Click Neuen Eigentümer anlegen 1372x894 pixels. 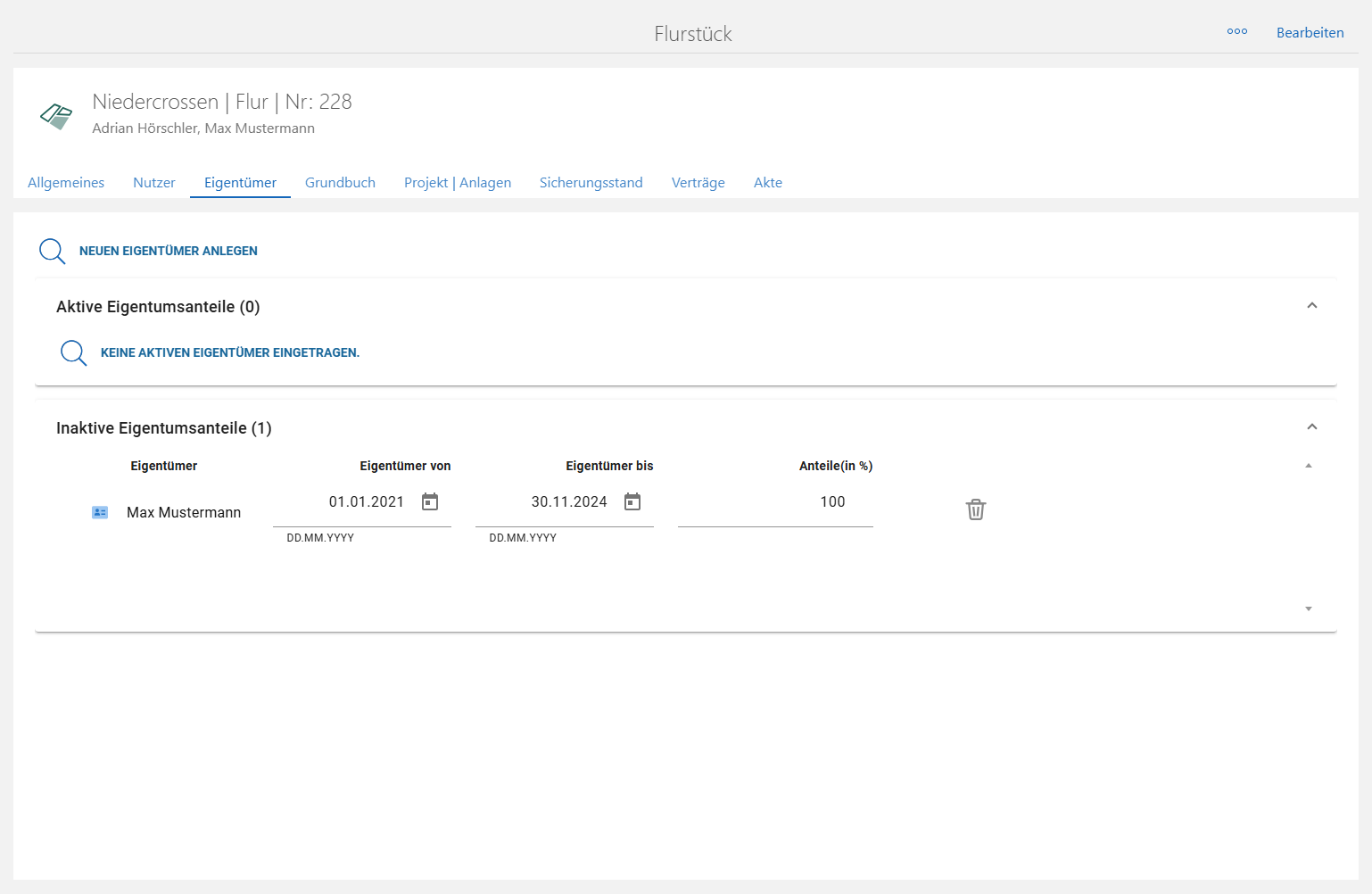(x=168, y=252)
